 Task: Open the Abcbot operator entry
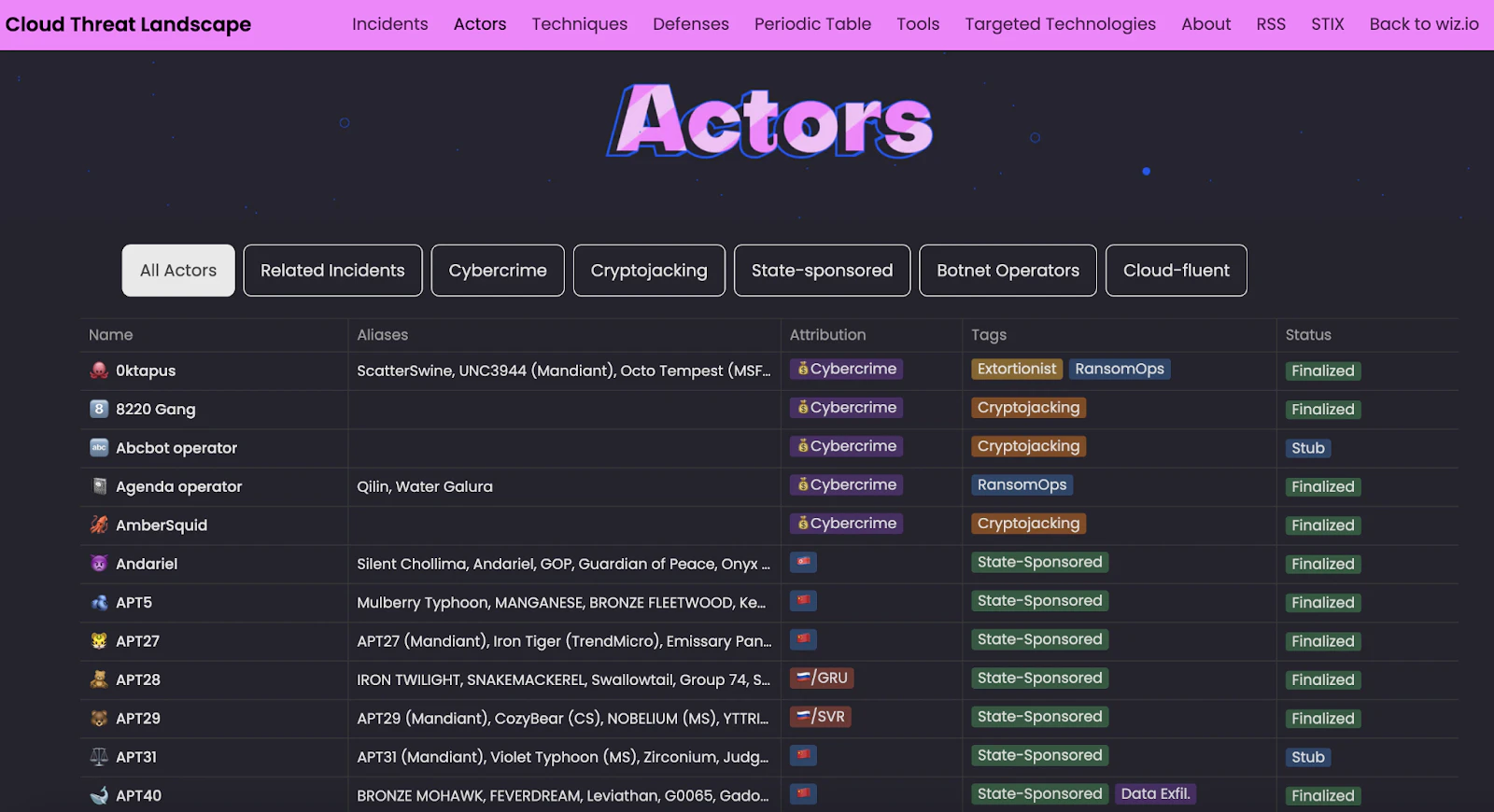[176, 448]
